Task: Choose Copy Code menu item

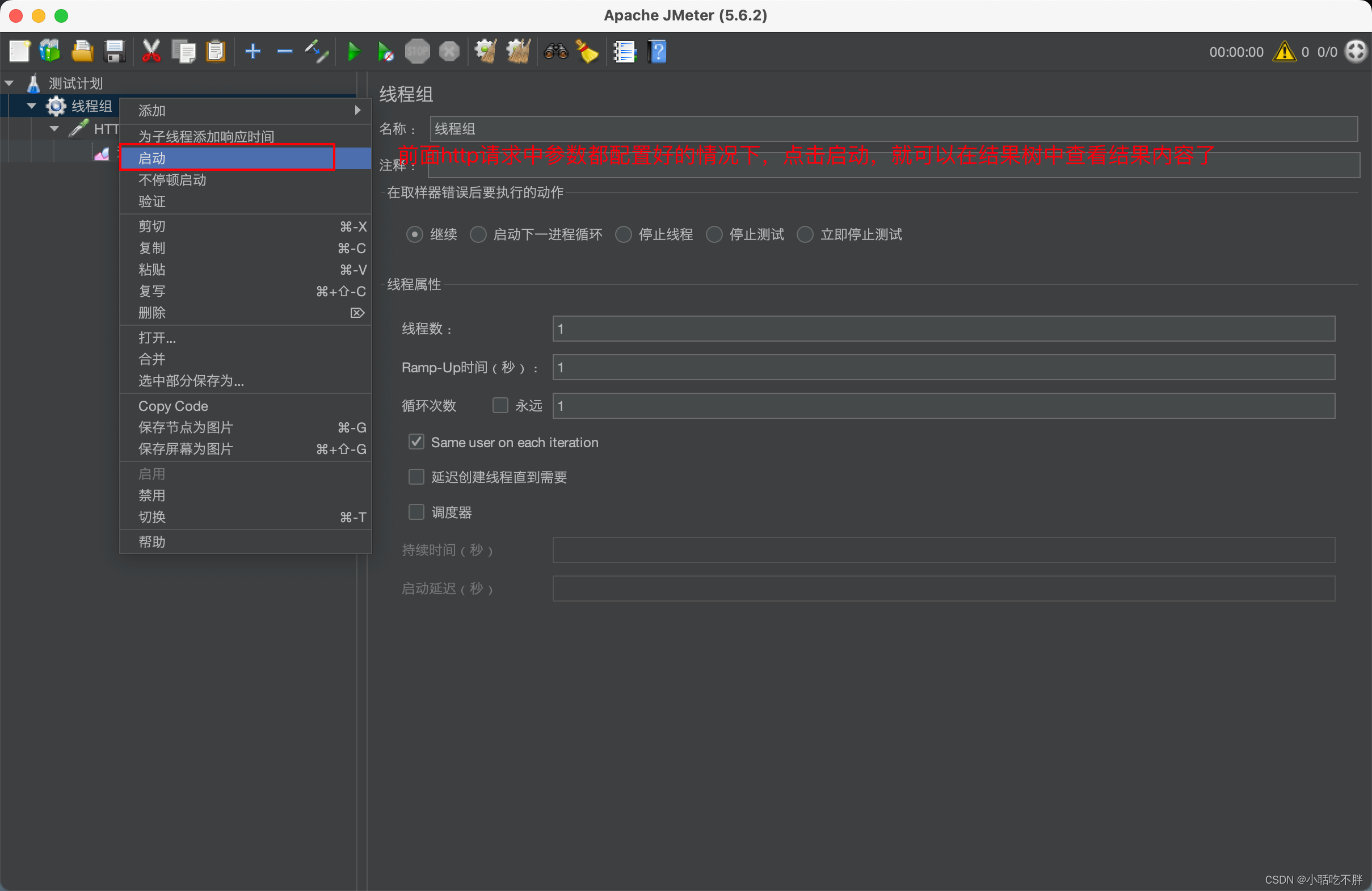Action: click(x=245, y=406)
